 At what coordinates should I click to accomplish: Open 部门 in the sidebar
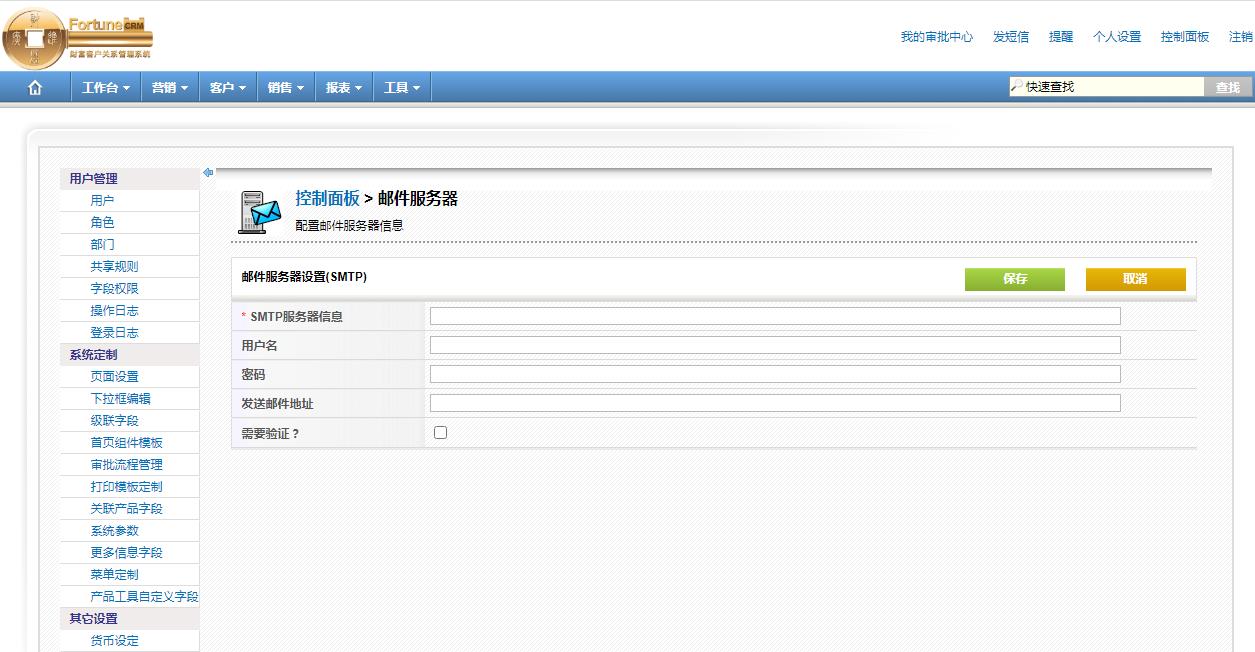[x=102, y=245]
